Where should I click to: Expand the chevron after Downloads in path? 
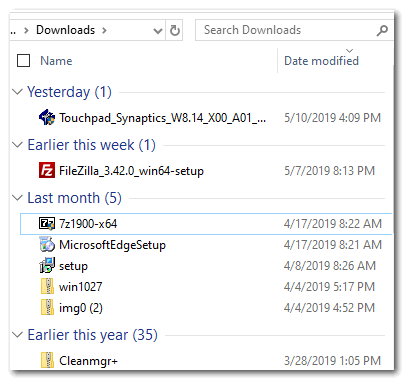(104, 30)
